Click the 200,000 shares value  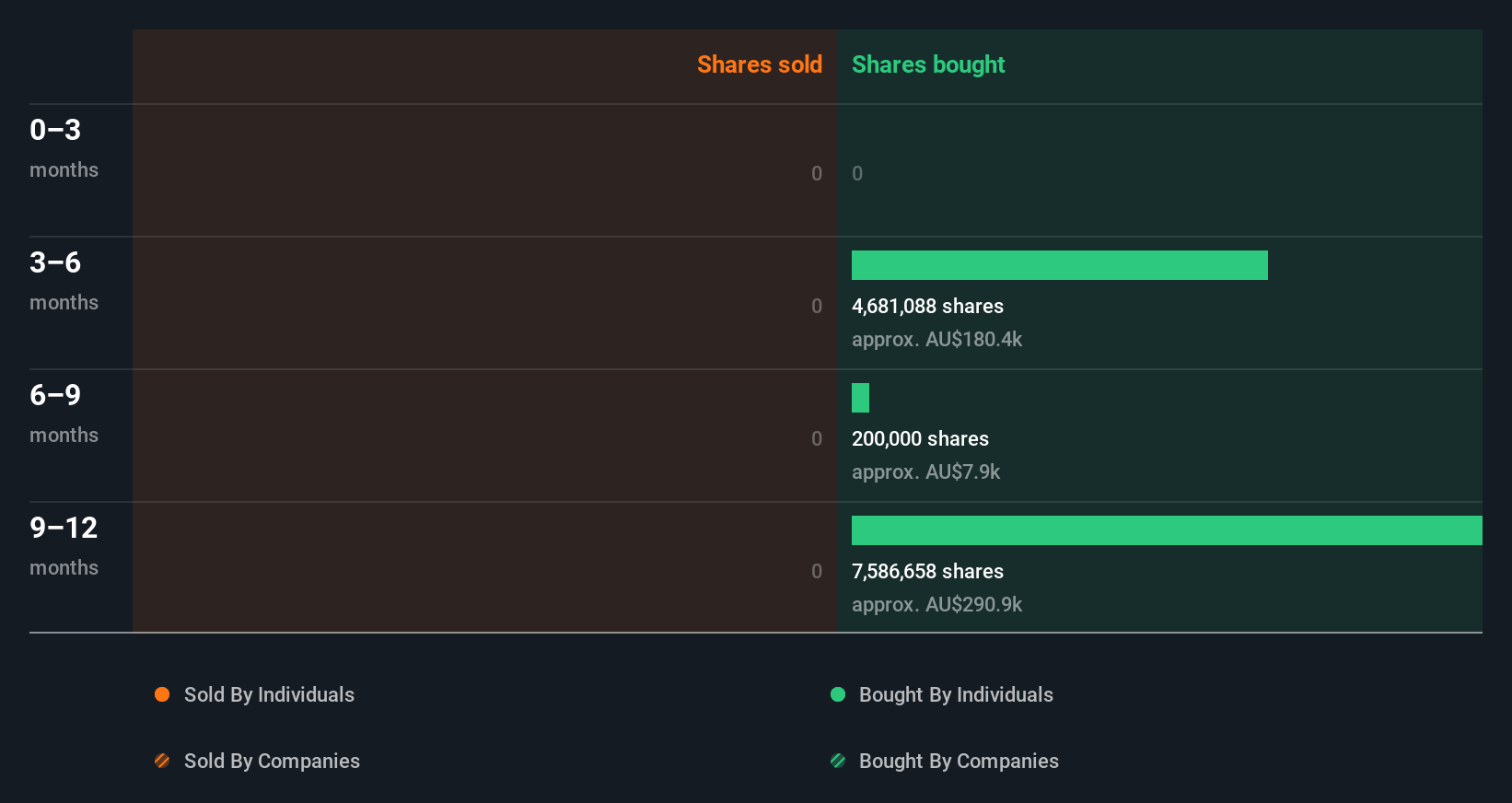[x=920, y=439]
